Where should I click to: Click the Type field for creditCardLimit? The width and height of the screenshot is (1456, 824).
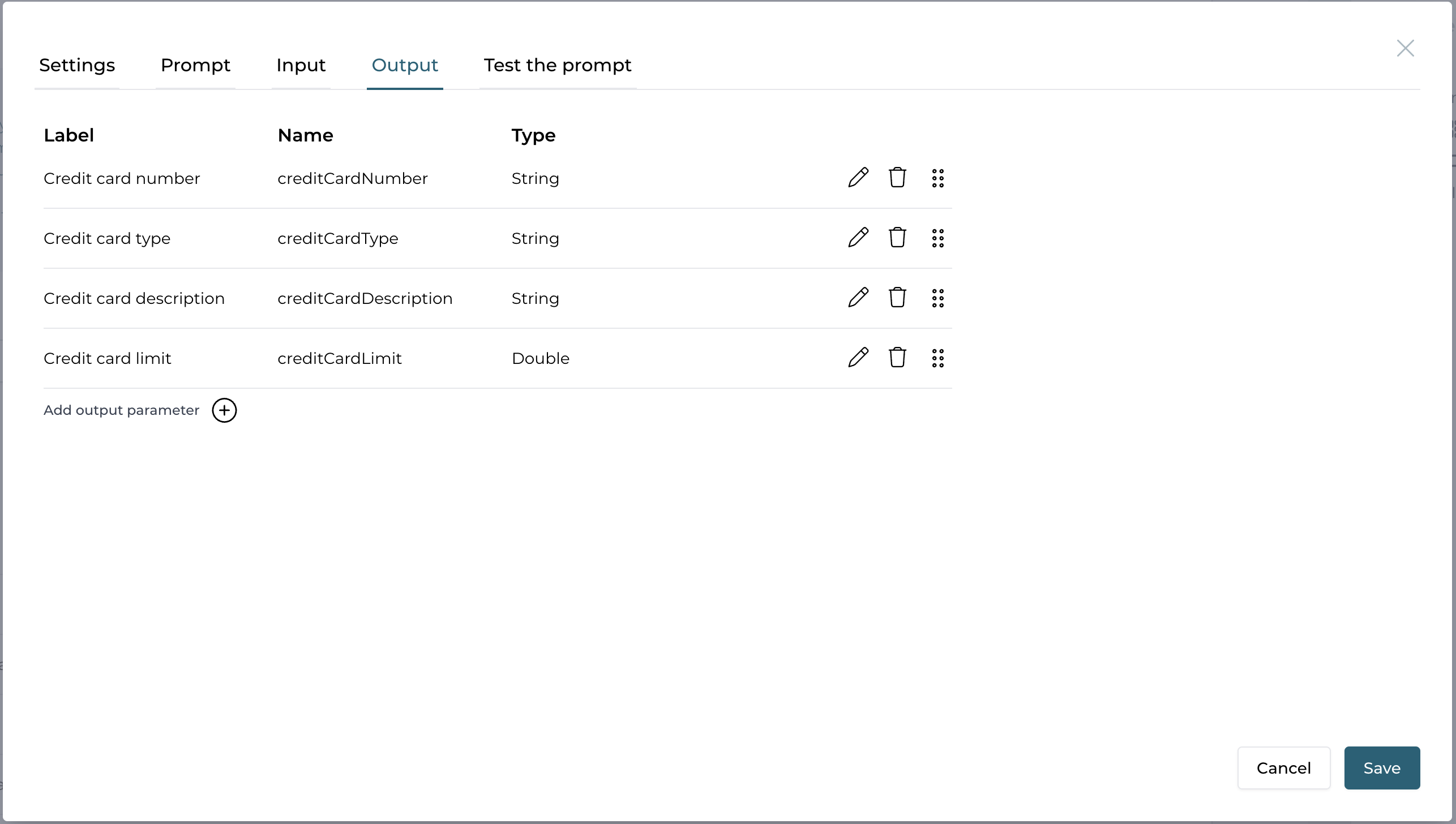tap(540, 358)
